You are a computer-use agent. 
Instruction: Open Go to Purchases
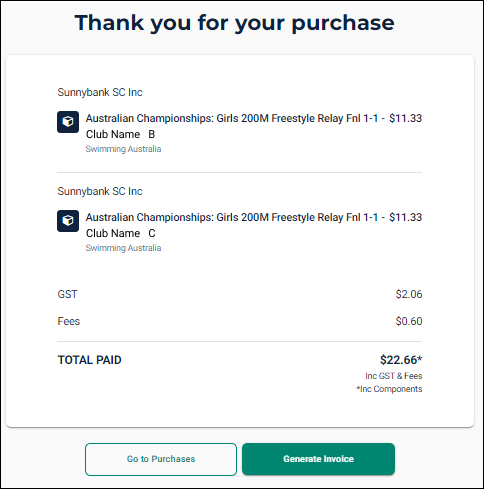161,459
